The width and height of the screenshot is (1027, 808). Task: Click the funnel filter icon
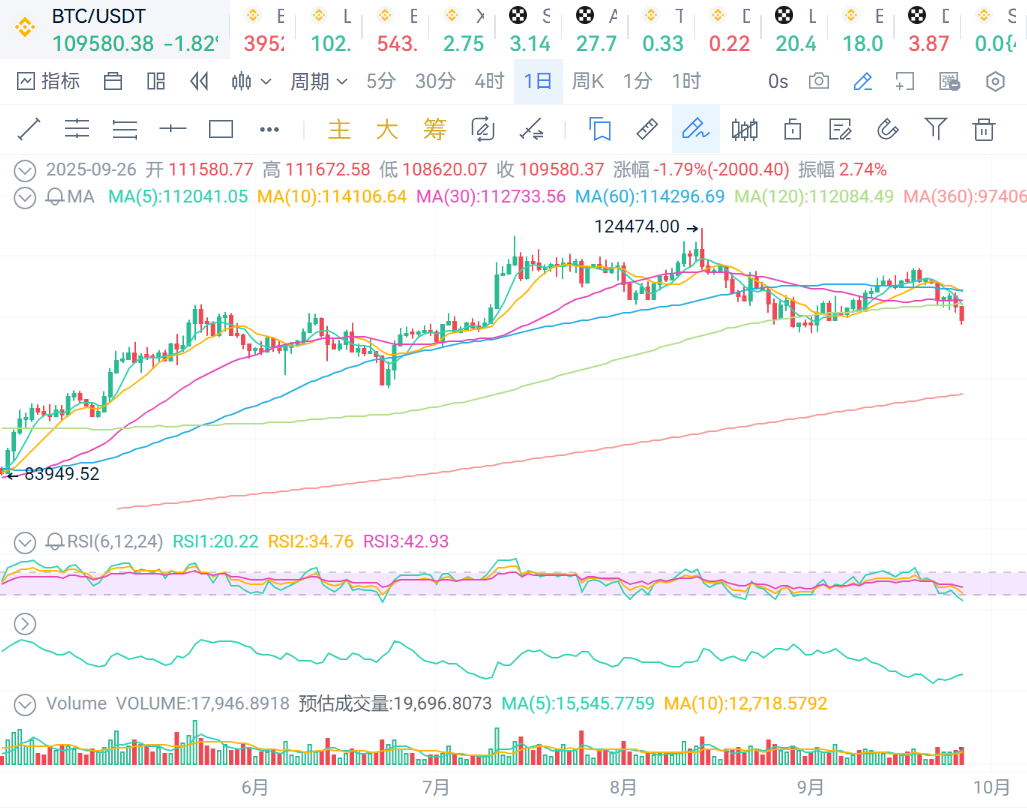pyautogui.click(x=935, y=129)
